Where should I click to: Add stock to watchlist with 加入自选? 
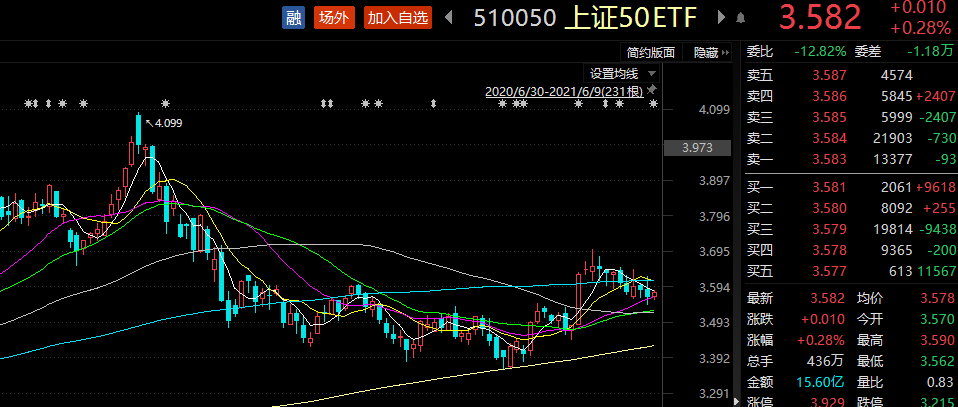[x=397, y=17]
